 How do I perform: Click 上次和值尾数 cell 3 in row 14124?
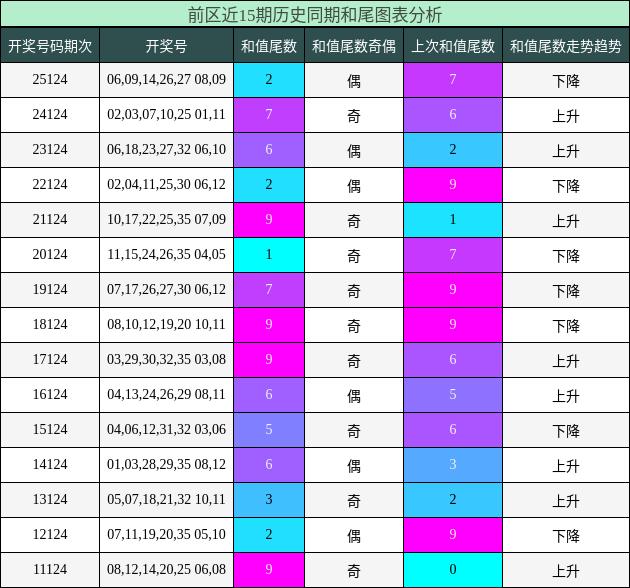(x=453, y=464)
